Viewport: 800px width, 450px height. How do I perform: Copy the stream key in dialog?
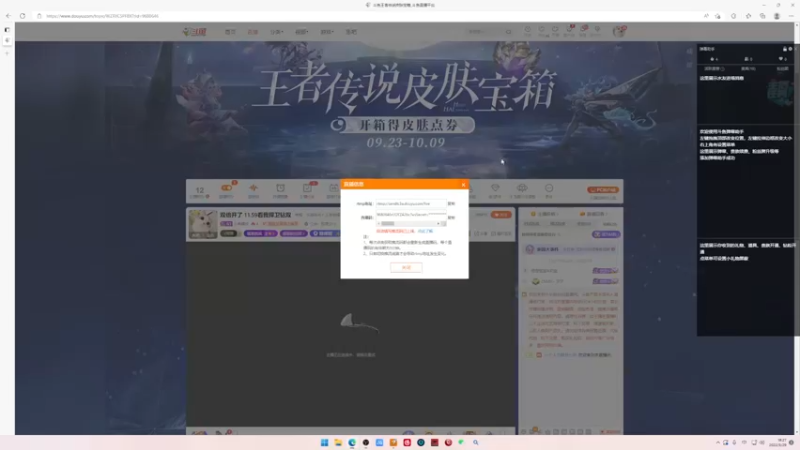click(x=451, y=217)
